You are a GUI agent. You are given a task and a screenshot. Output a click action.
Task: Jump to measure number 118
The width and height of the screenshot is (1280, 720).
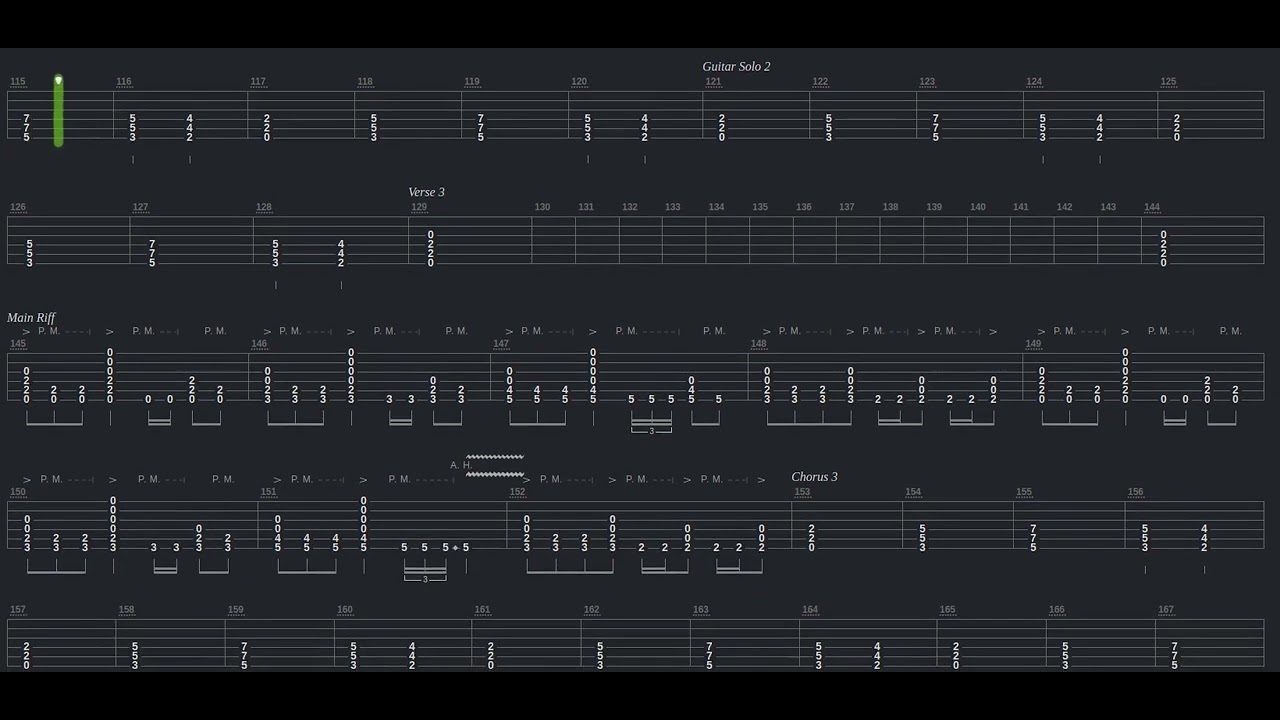[x=365, y=82]
